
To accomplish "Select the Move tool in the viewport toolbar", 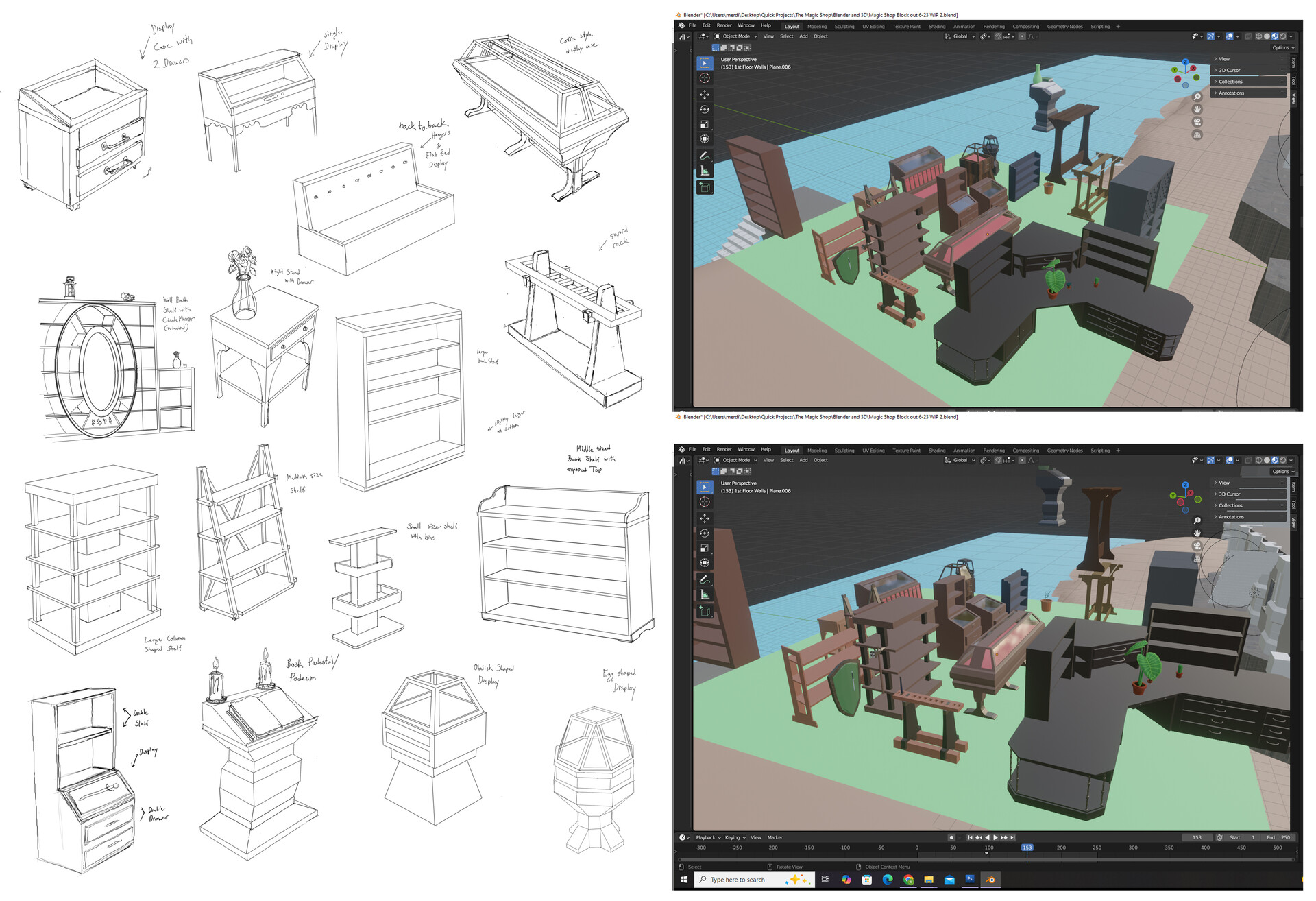I will [x=705, y=95].
